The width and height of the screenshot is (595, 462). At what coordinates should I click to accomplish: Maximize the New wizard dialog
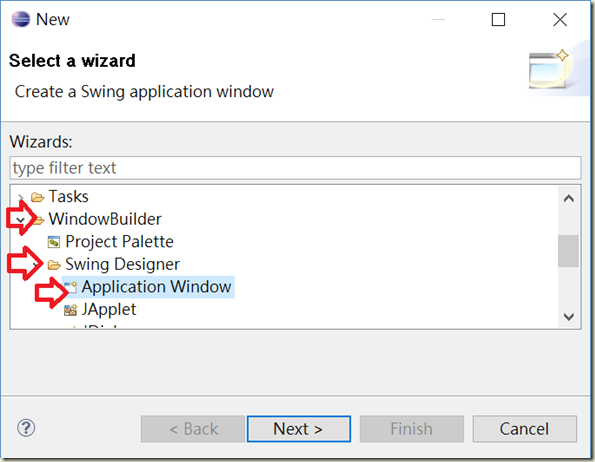498,19
